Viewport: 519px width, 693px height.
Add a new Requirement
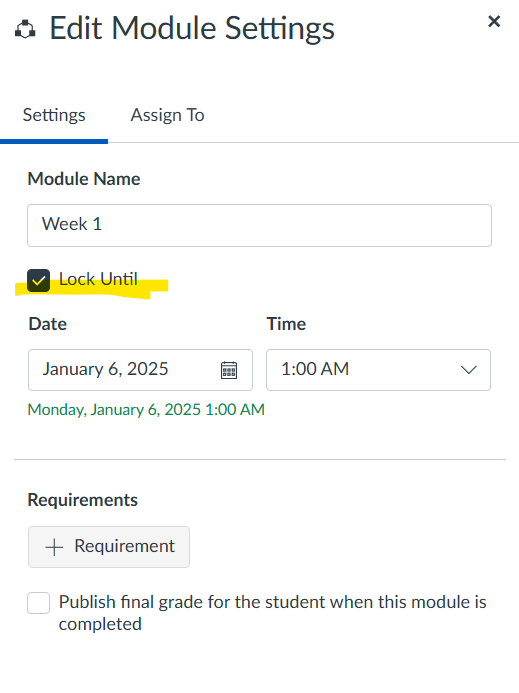[109, 547]
